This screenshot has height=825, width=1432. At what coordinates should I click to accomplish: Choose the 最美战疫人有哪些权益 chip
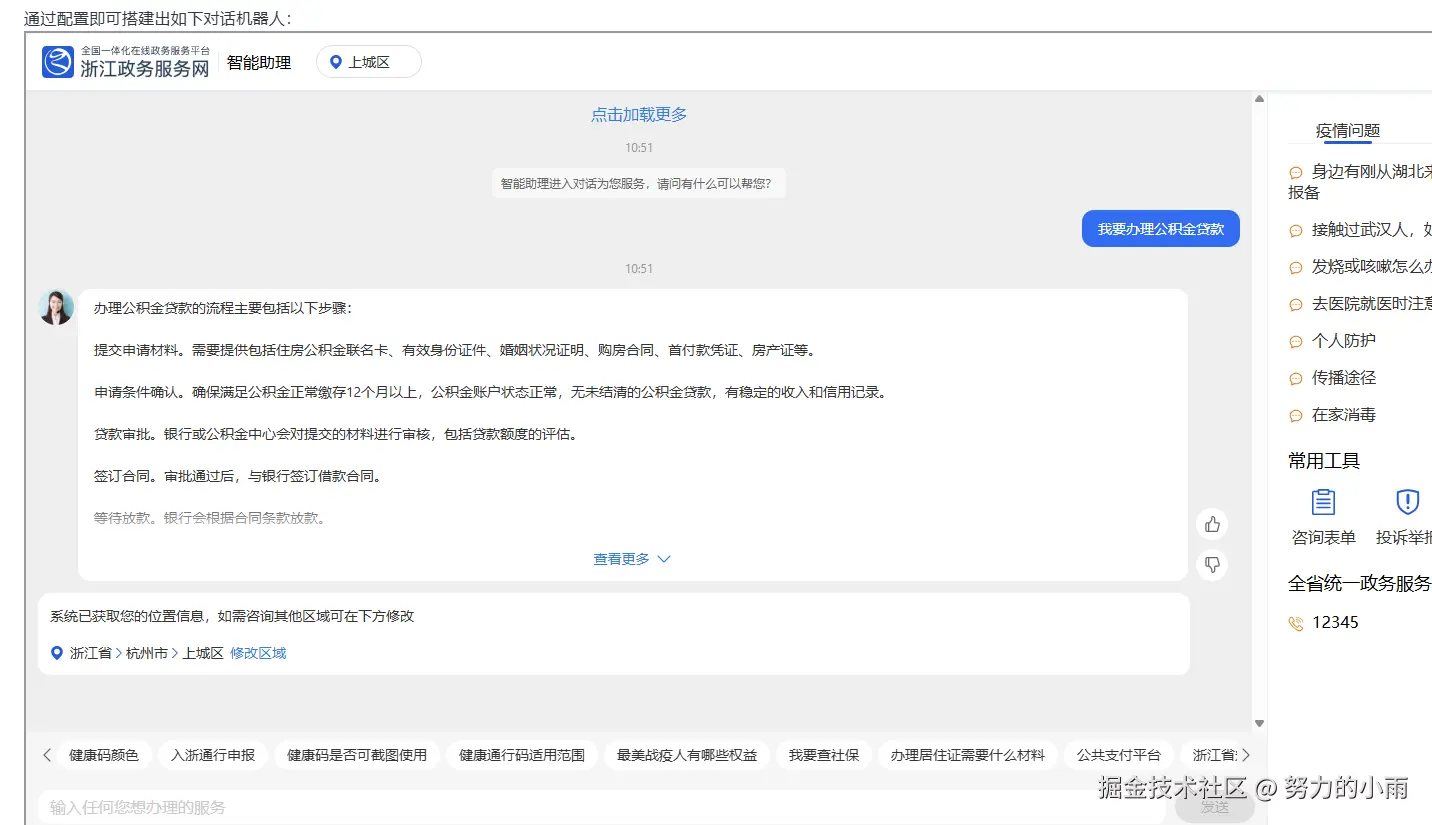(687, 755)
